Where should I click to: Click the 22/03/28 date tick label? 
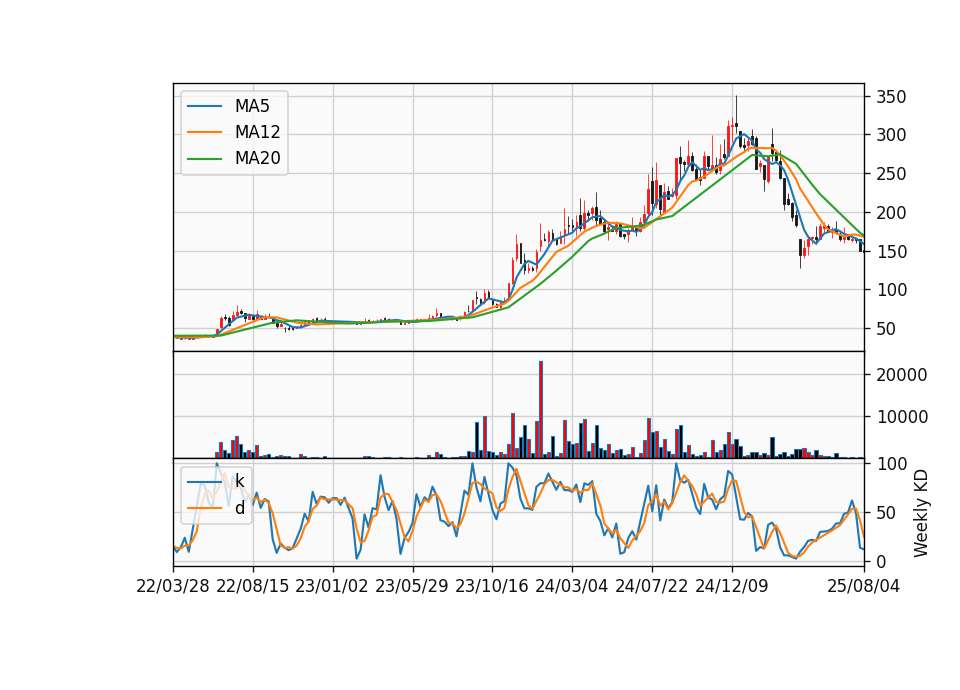[173, 586]
